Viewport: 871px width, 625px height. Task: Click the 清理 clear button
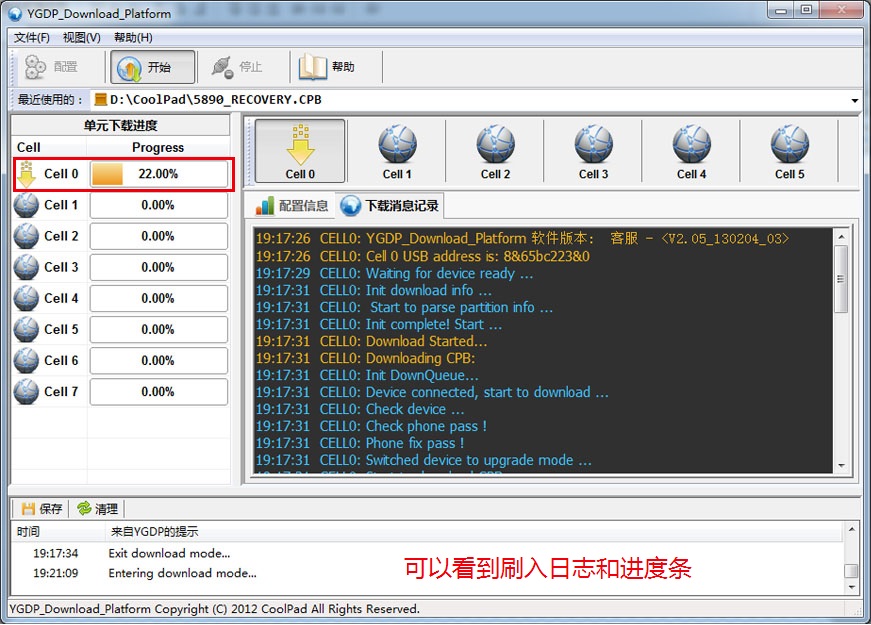pos(98,509)
